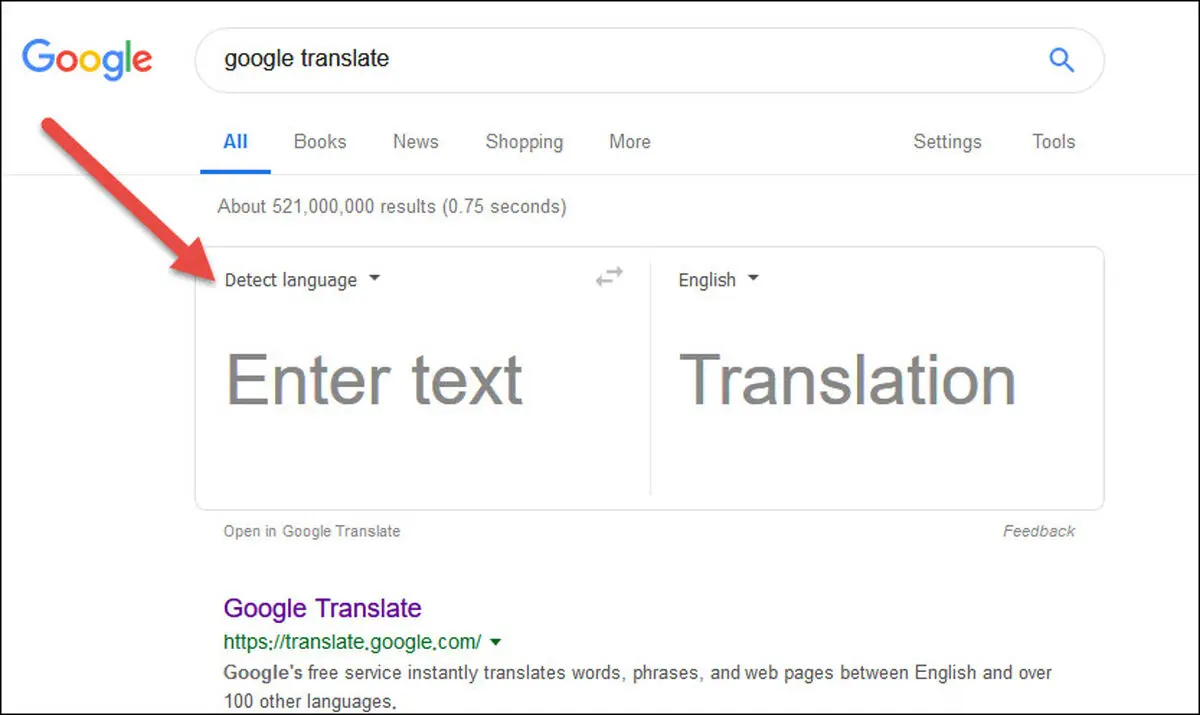Switch to the News tab
Image resolution: width=1200 pixels, height=715 pixels.
415,142
